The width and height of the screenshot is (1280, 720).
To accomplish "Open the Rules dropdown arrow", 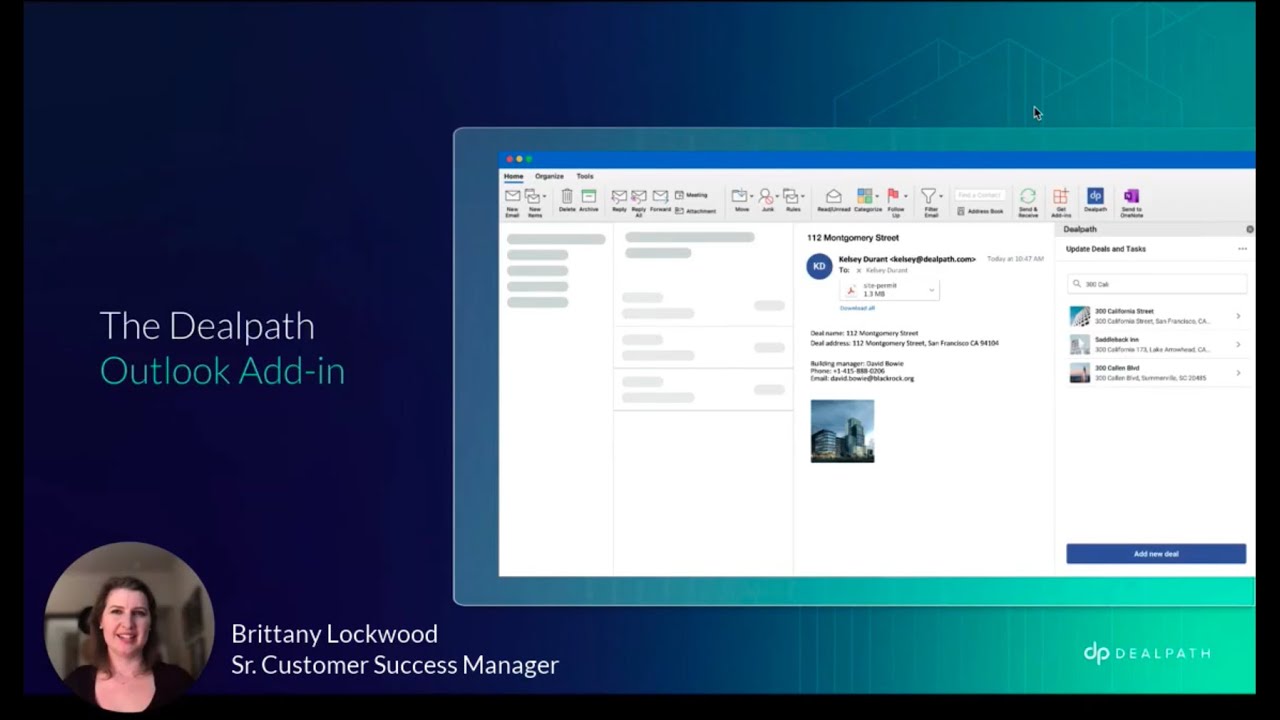I will (801, 196).
